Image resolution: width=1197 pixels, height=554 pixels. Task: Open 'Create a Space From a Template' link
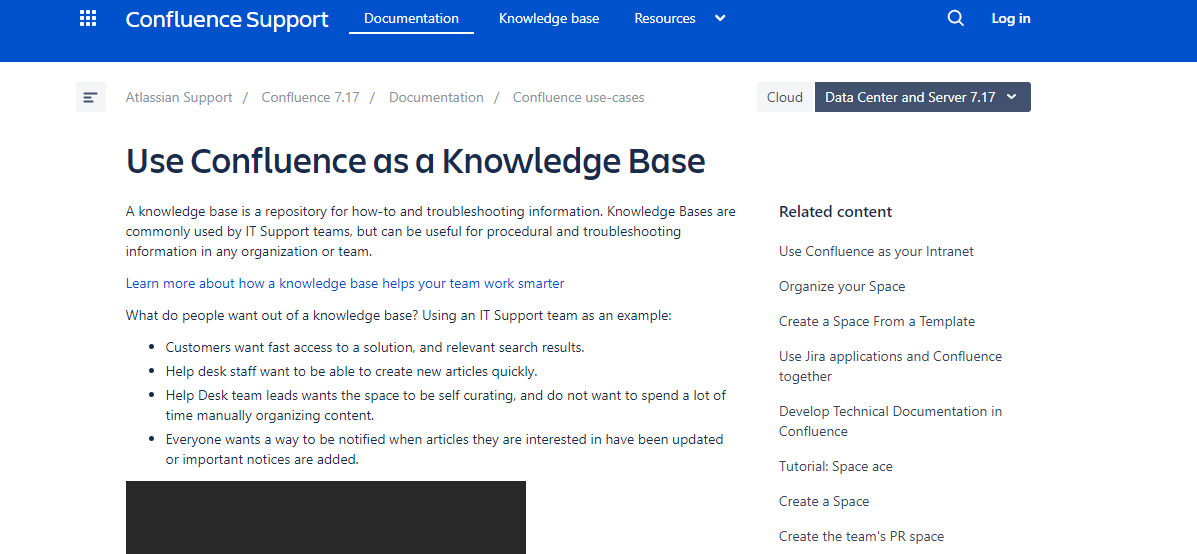[876, 321]
